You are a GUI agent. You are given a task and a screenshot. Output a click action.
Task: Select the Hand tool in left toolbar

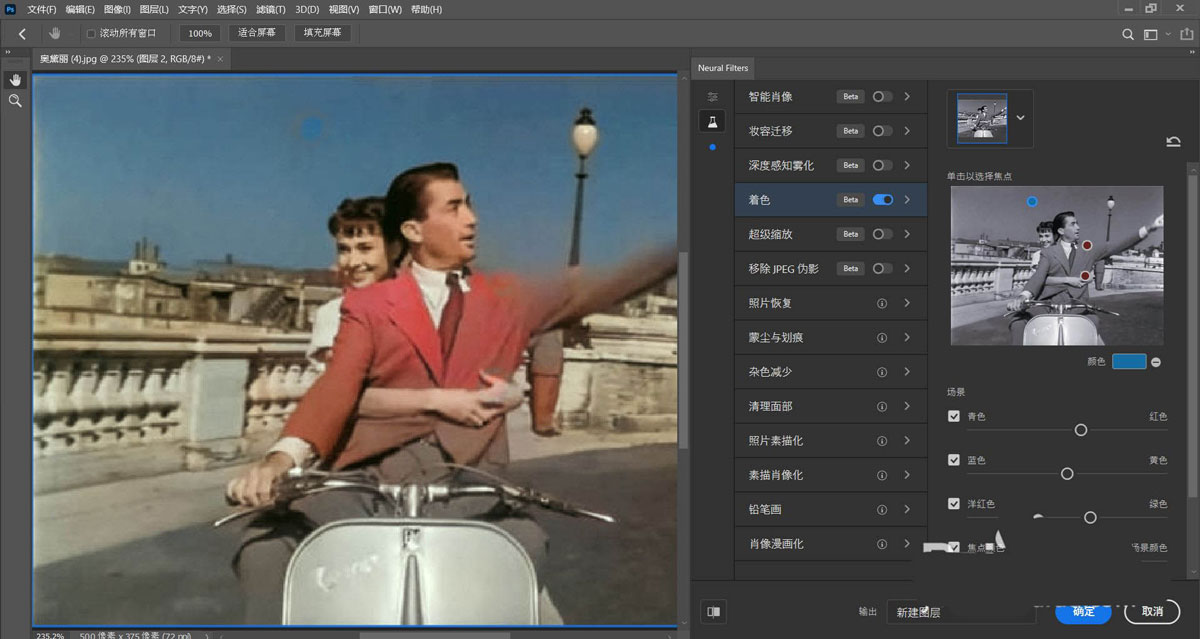pos(15,80)
